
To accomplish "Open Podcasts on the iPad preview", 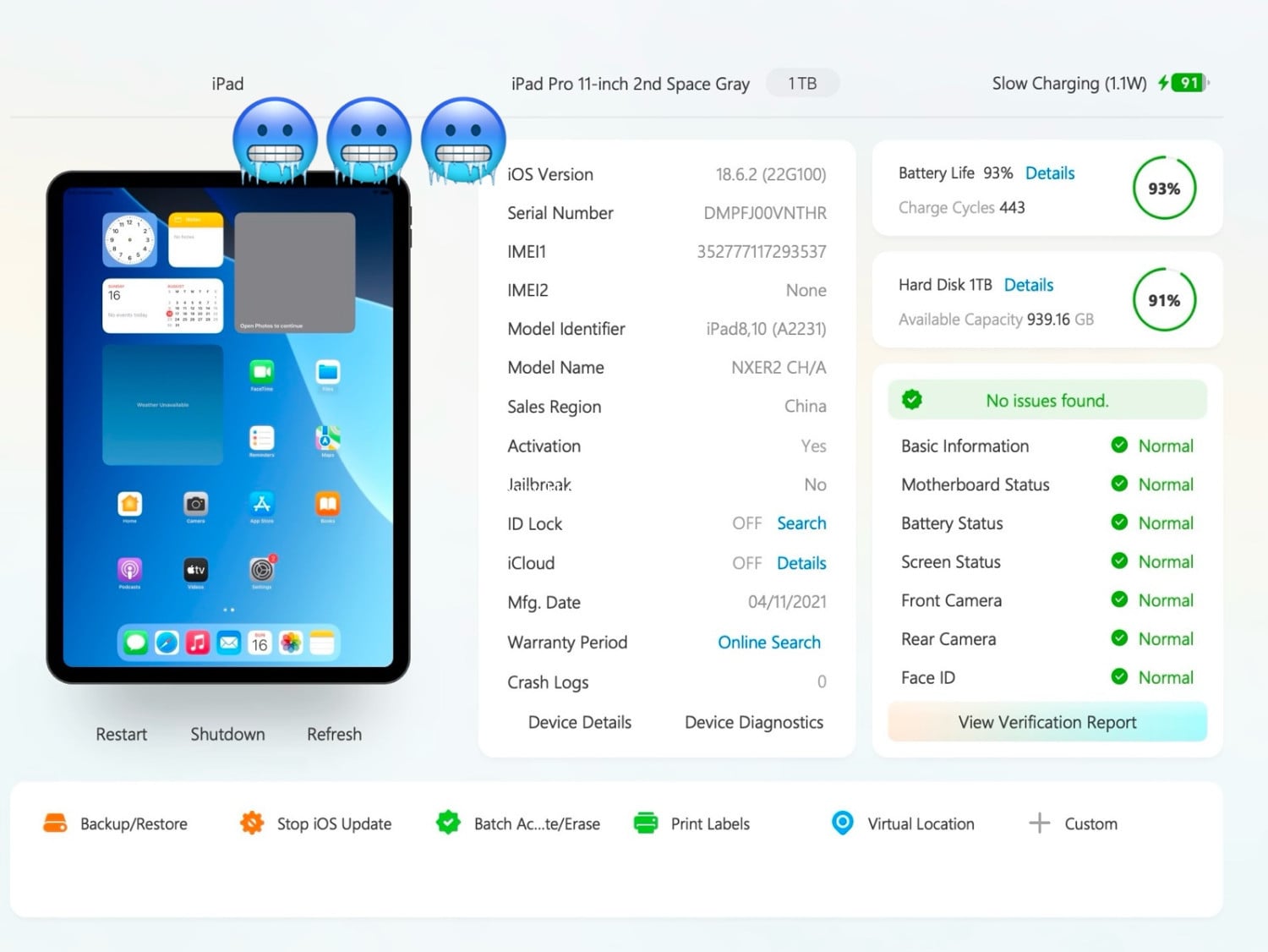I will [x=130, y=570].
